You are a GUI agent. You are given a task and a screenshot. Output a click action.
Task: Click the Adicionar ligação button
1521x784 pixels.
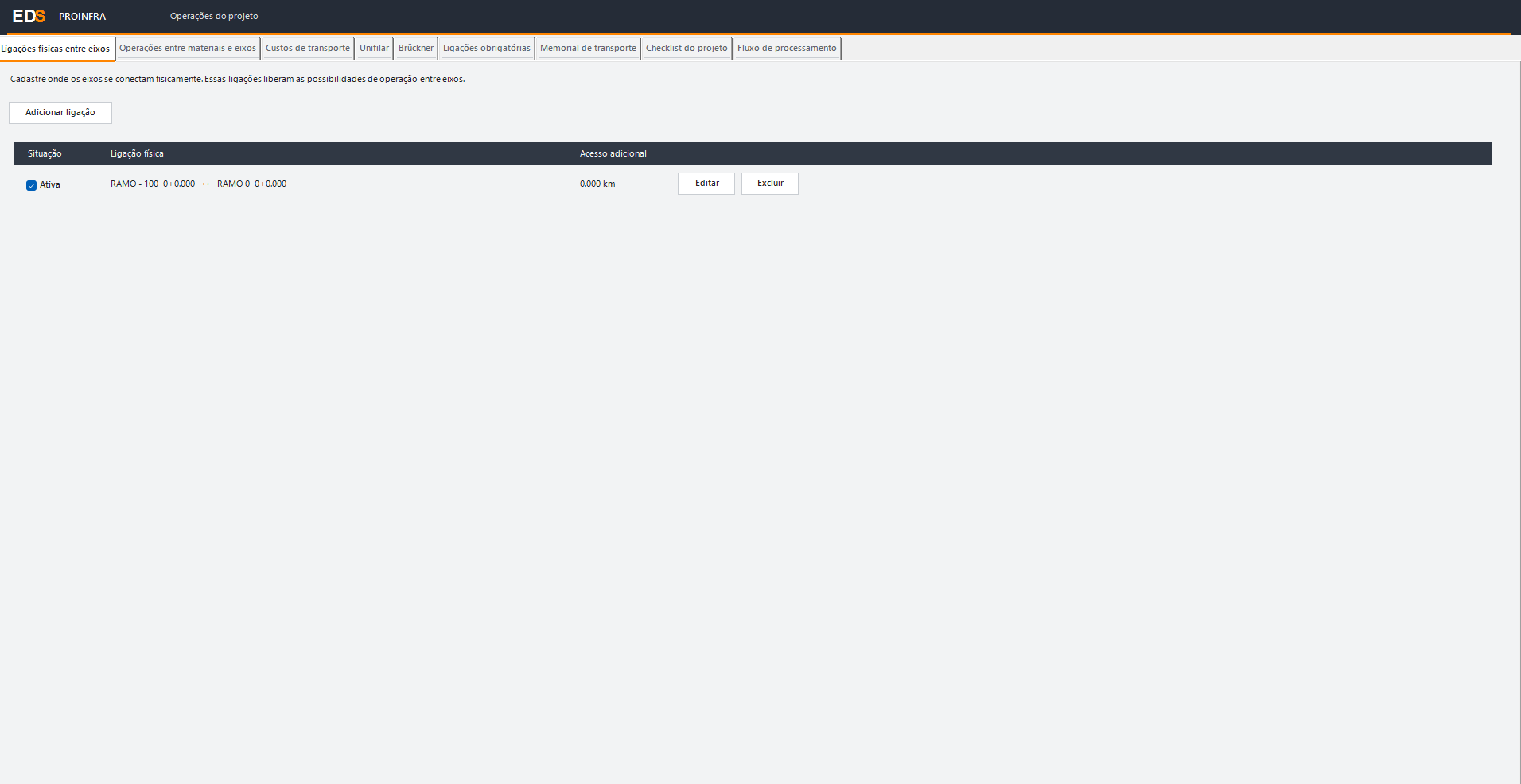point(60,113)
